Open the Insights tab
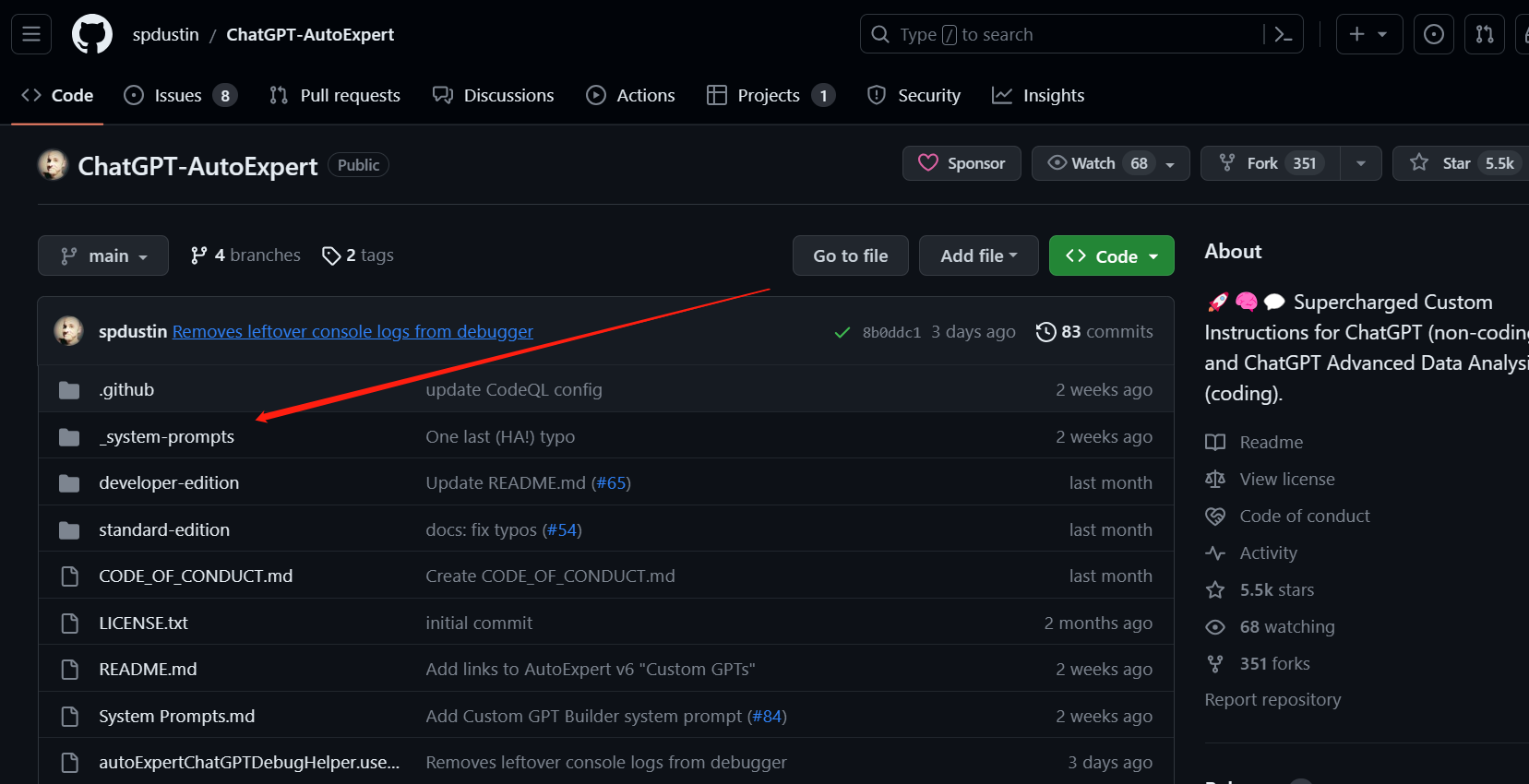The image size is (1529, 784). pyautogui.click(x=1038, y=95)
